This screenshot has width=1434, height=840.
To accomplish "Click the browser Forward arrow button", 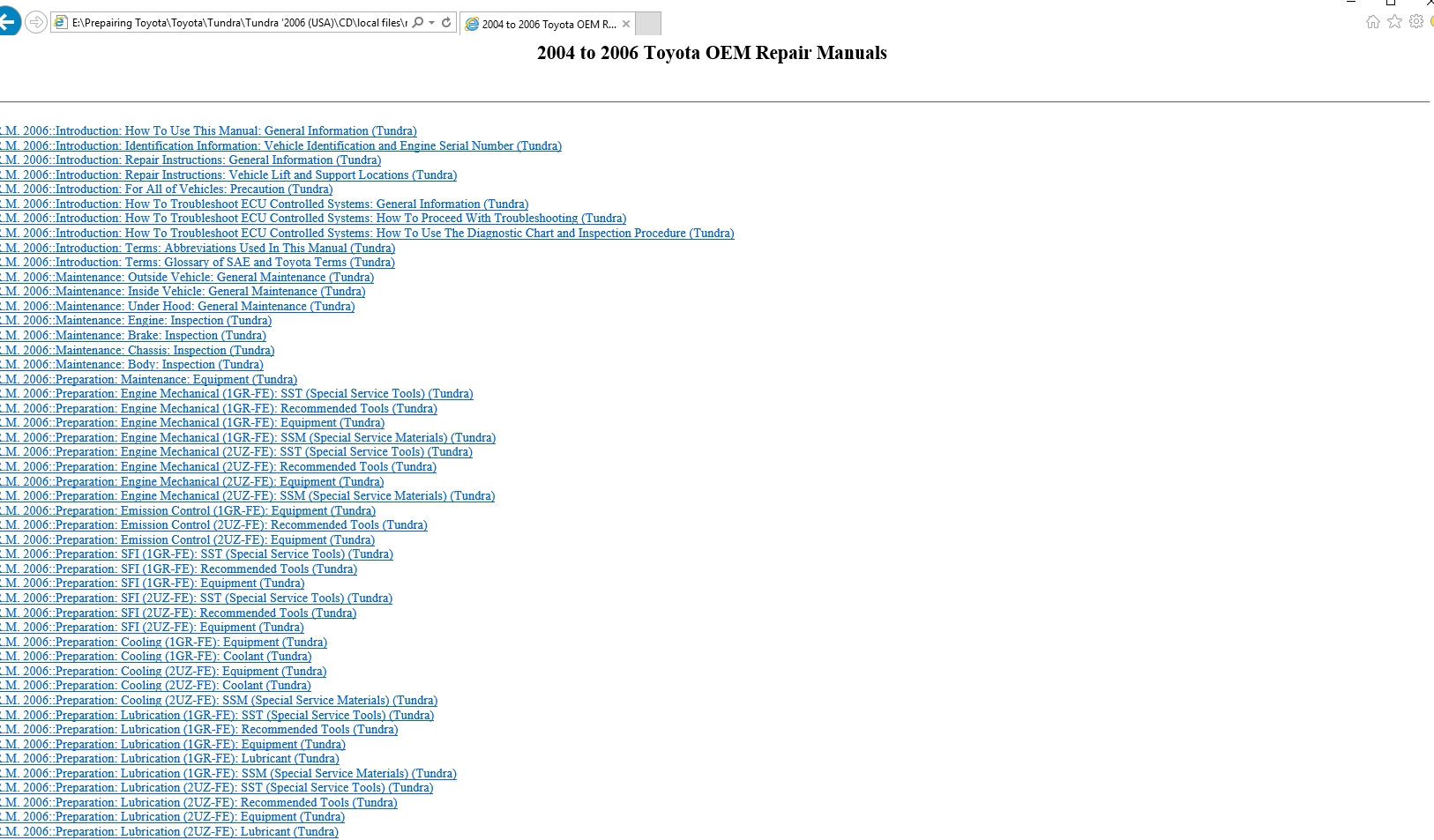I will 35,23.
